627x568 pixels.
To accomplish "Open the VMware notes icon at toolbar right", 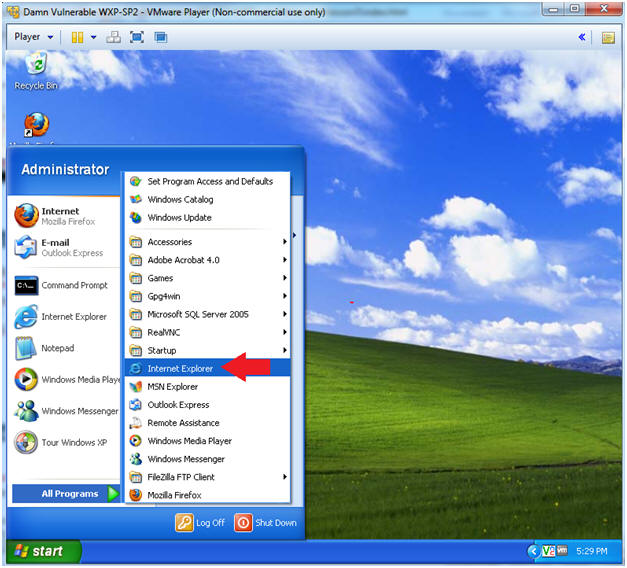I will click(608, 38).
